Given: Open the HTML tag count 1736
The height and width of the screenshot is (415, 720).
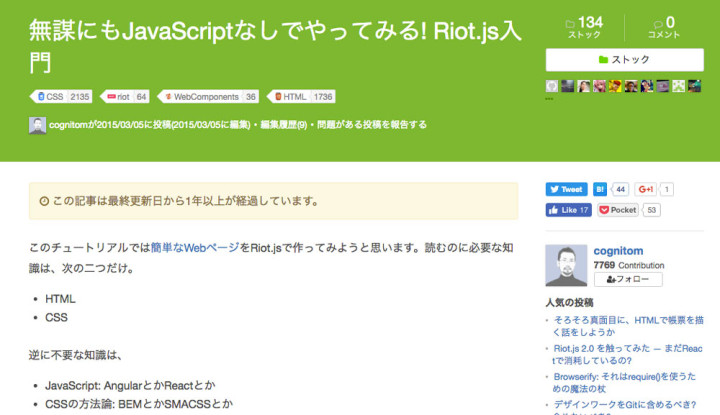Looking at the screenshot, I should pos(323,96).
